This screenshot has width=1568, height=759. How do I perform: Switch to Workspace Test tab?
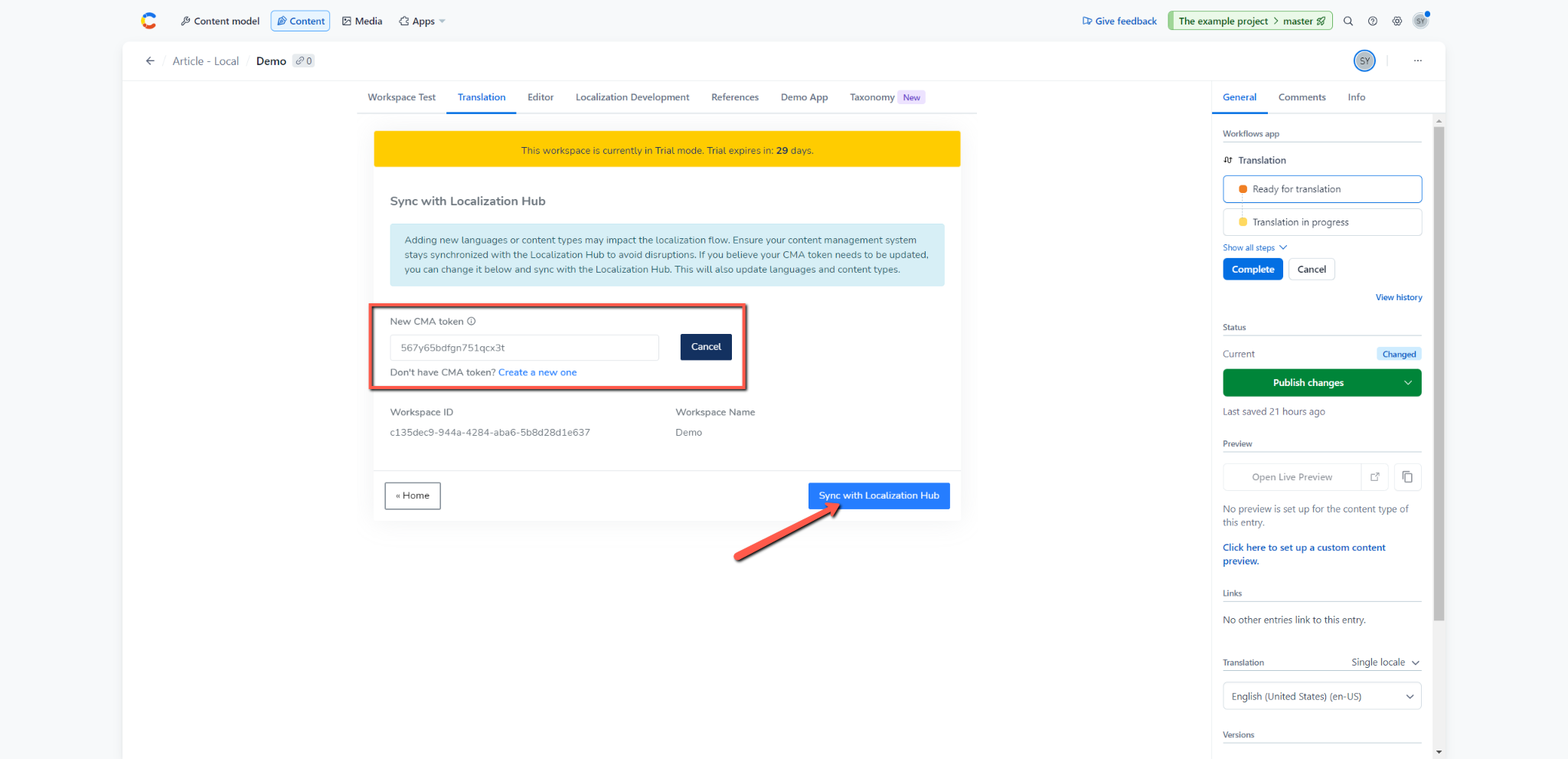coord(401,97)
